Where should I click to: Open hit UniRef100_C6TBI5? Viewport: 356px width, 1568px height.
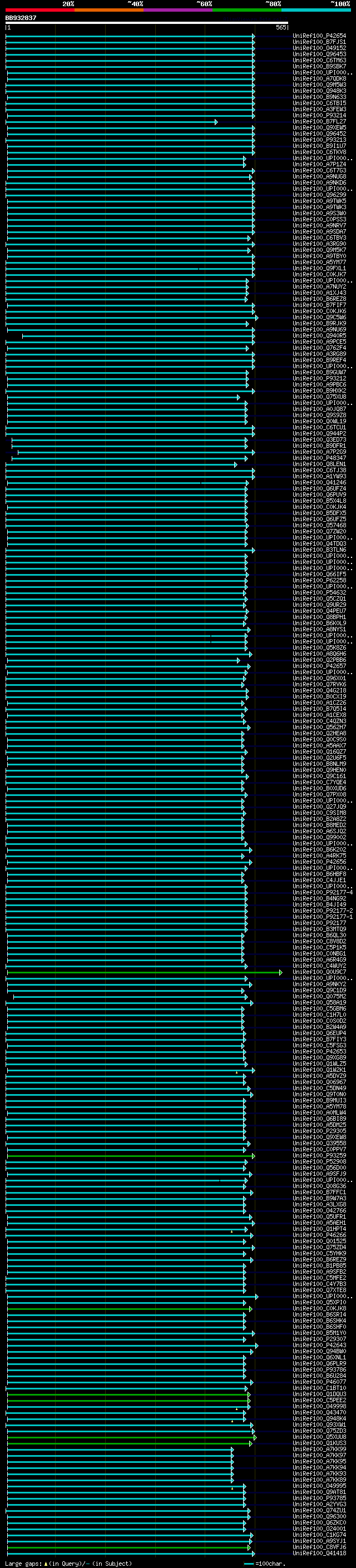coord(319,103)
